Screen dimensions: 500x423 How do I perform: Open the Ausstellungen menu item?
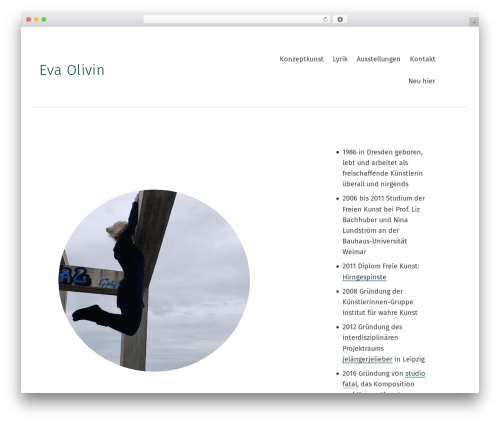click(x=378, y=59)
